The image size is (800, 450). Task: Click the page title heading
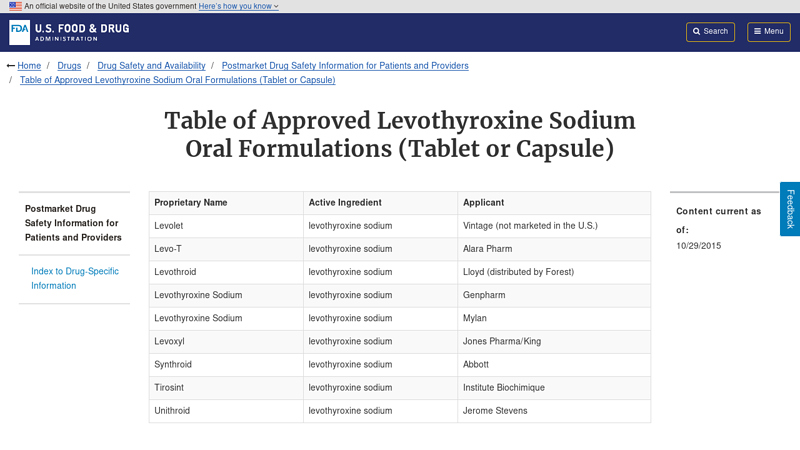pos(399,135)
